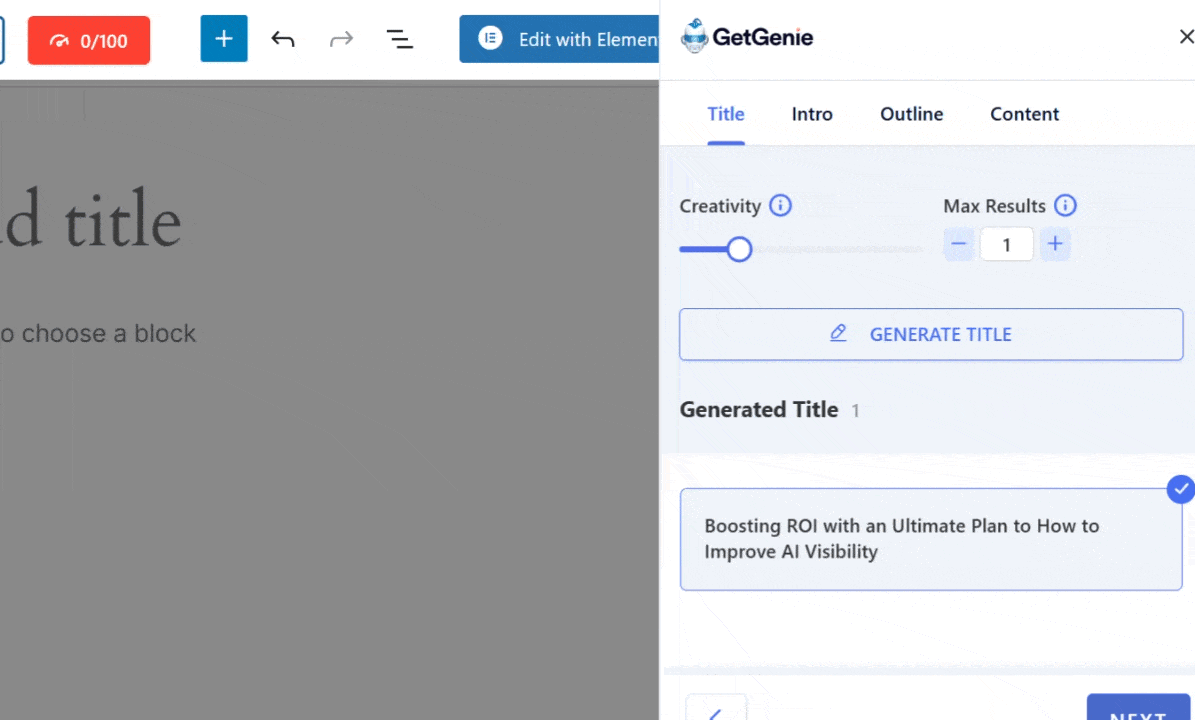
Task: Switch to the Intro tab
Action: (811, 114)
